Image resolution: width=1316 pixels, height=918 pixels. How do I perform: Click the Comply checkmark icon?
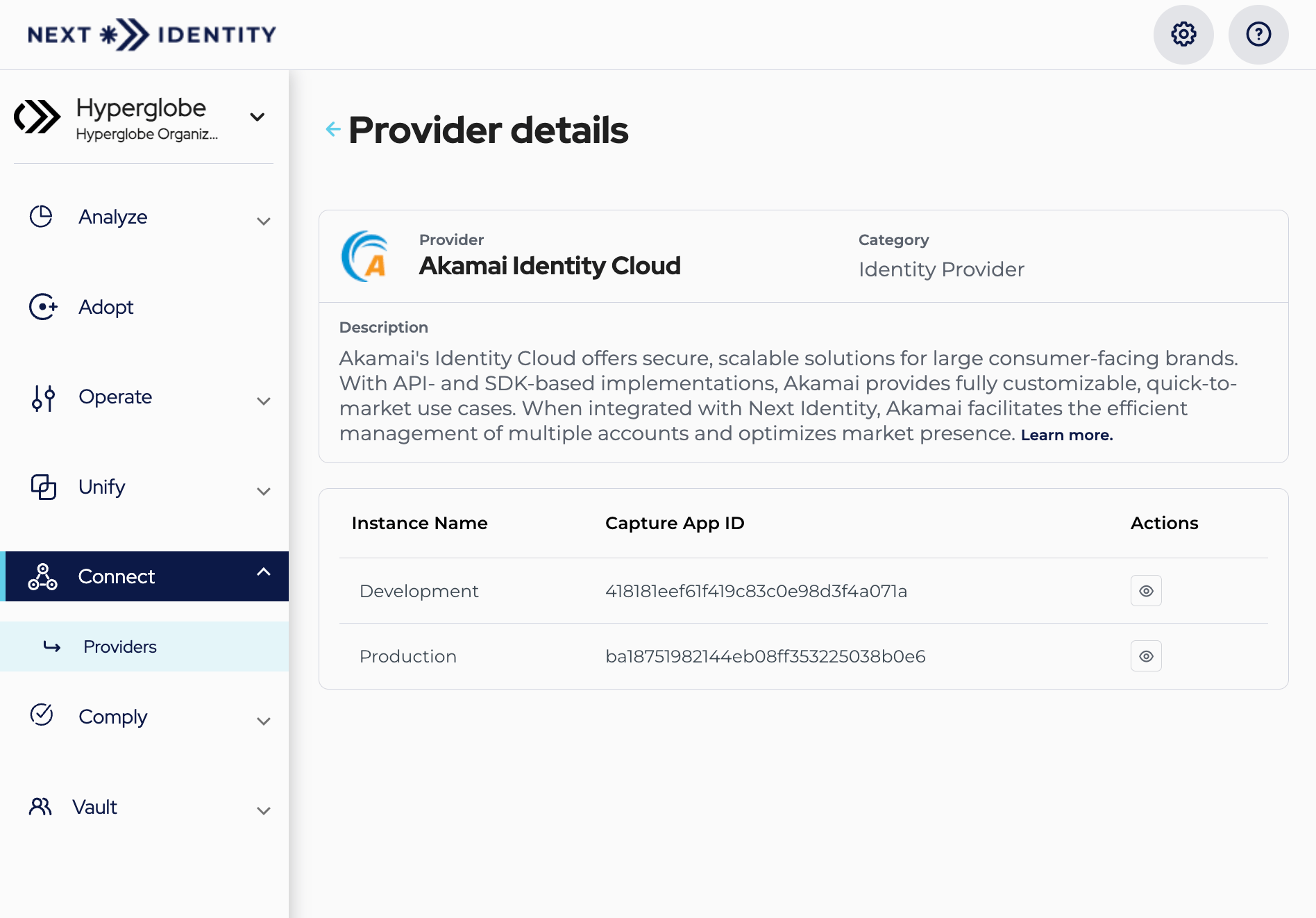tap(42, 715)
